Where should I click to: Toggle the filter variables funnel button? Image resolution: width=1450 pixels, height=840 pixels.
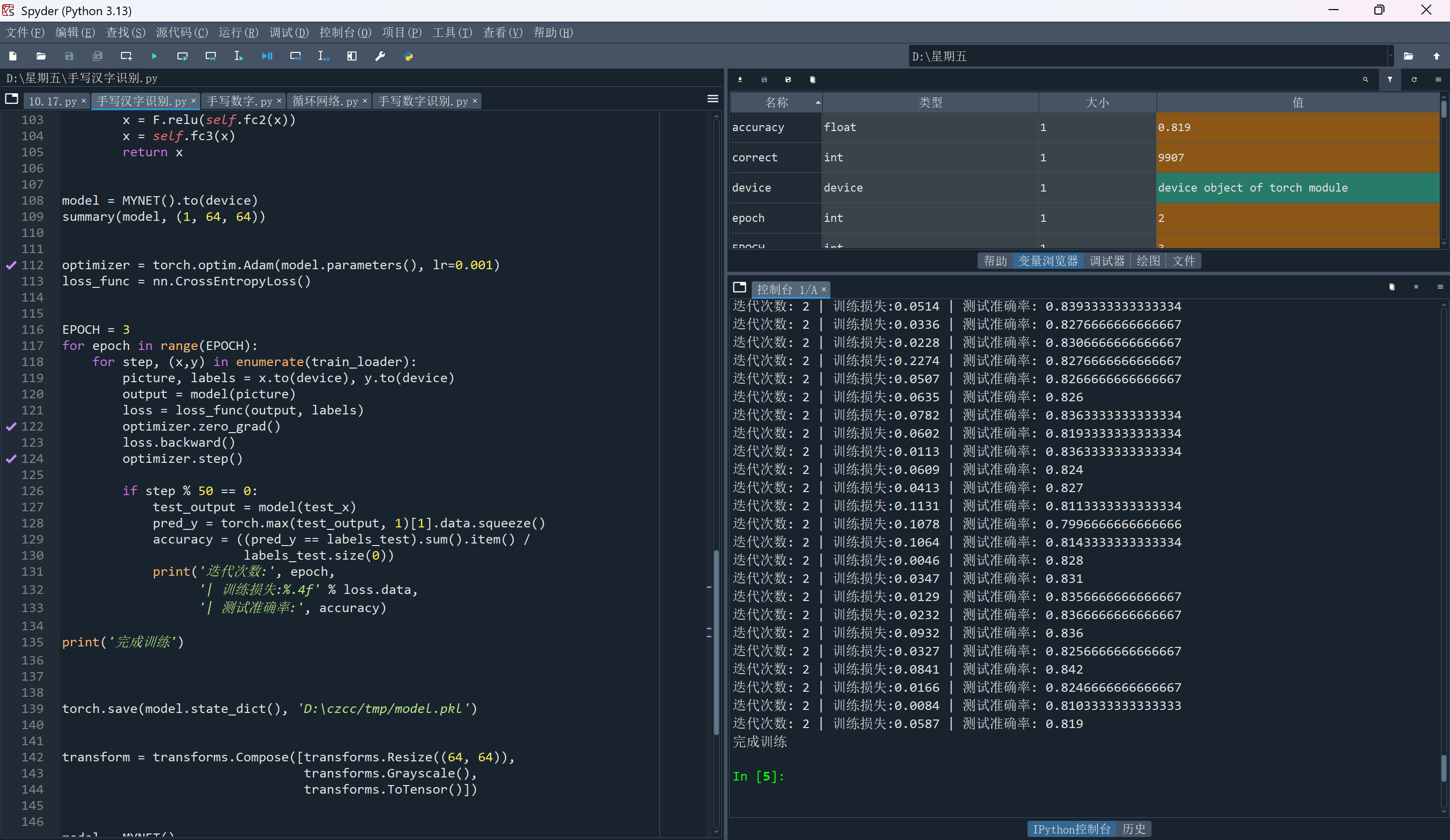(x=1389, y=80)
